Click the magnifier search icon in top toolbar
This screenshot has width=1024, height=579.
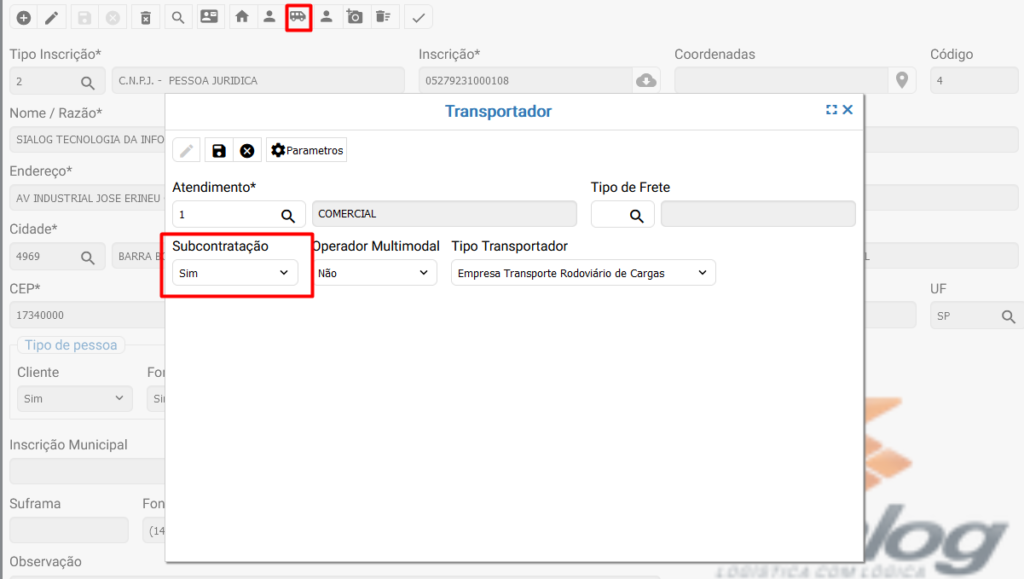177,17
